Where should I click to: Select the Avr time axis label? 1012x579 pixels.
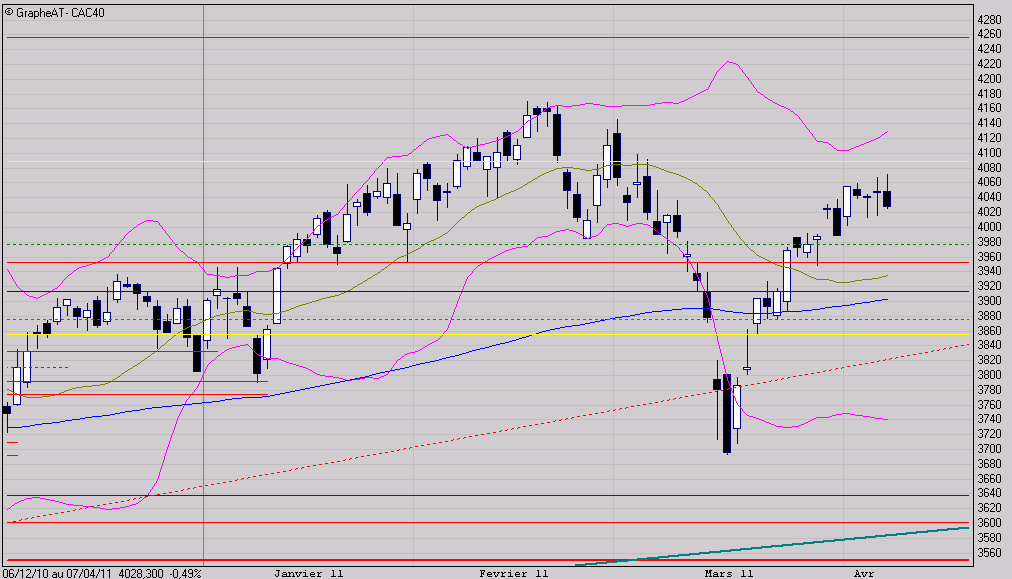[x=864, y=573]
